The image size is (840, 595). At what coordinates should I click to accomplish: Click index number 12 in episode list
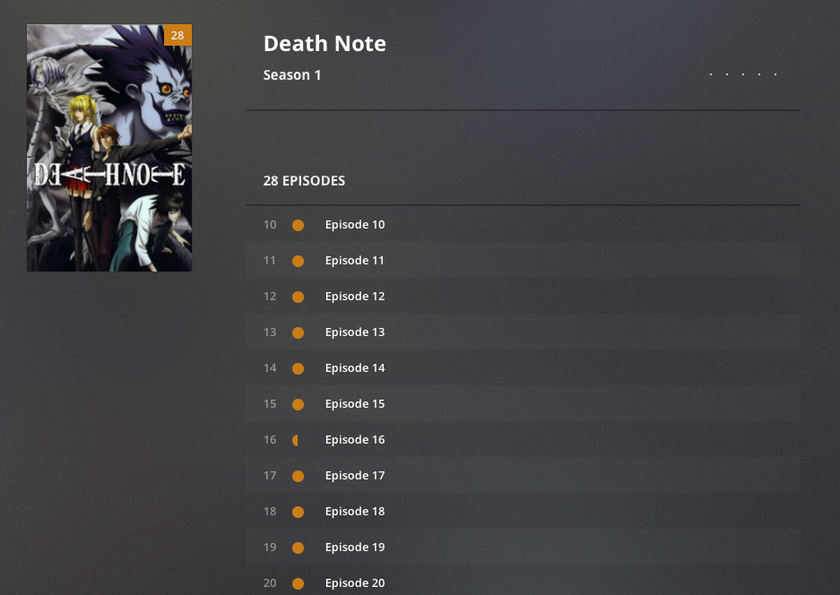click(269, 297)
